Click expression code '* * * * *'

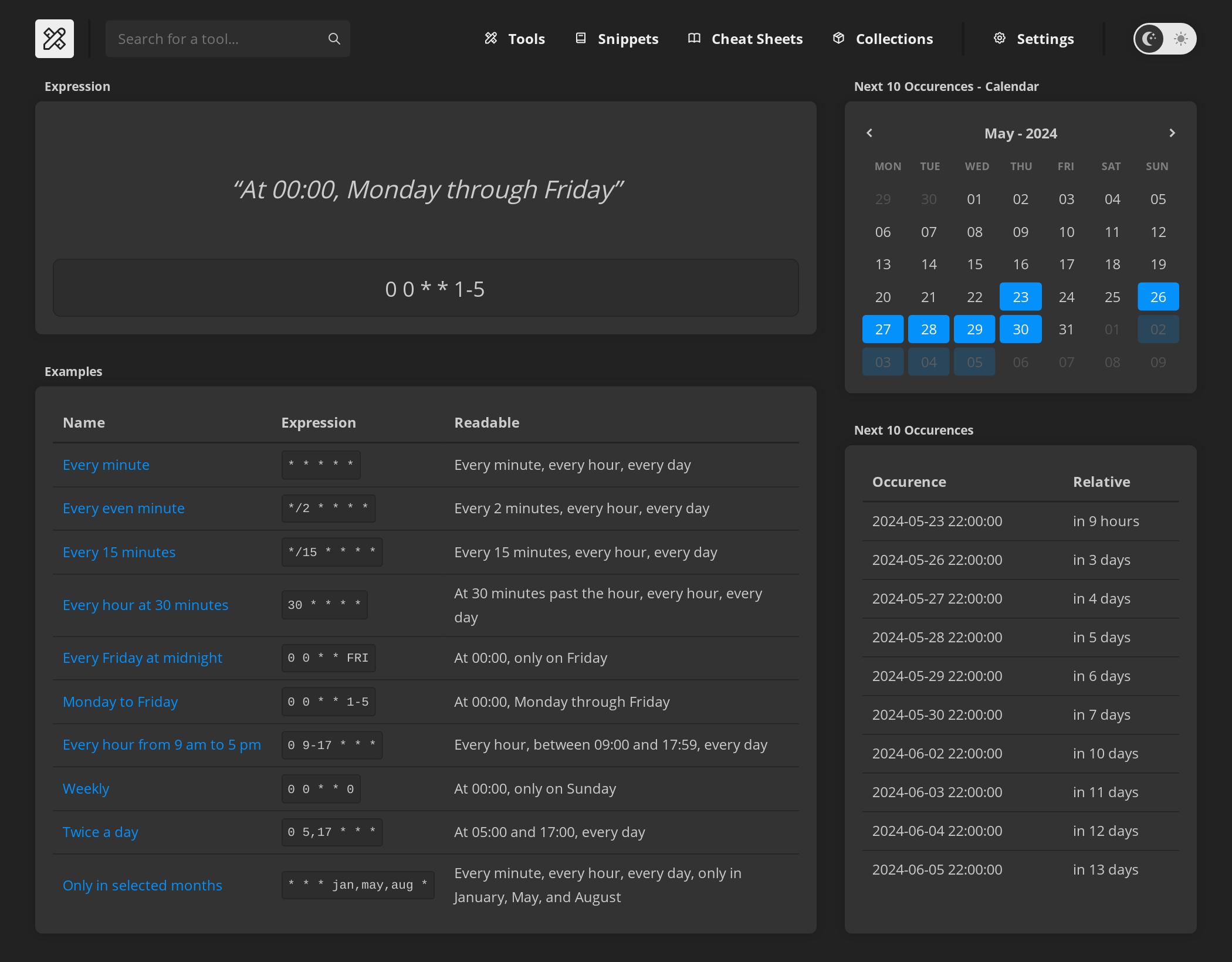coord(321,465)
